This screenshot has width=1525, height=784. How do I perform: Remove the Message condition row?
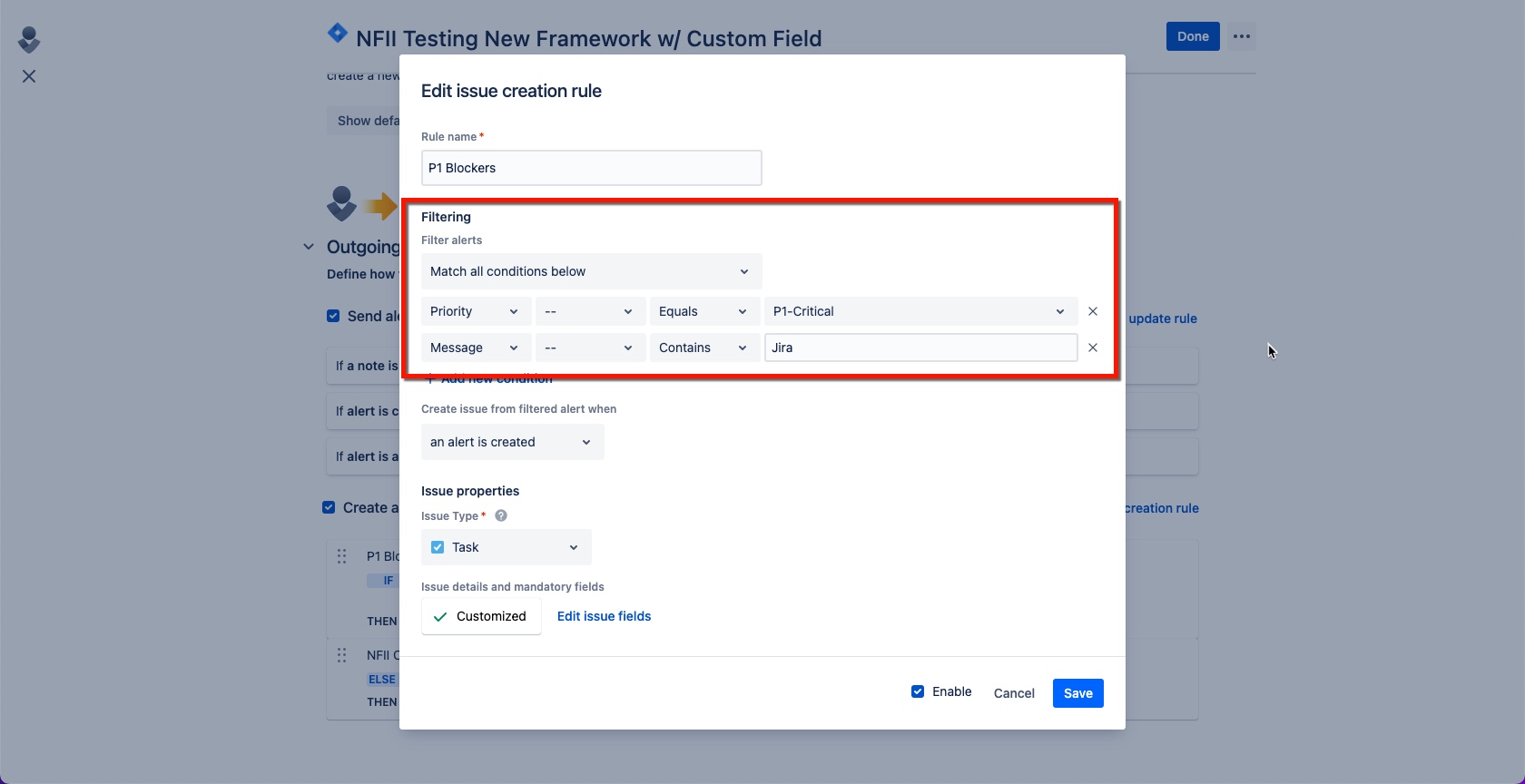(x=1093, y=348)
